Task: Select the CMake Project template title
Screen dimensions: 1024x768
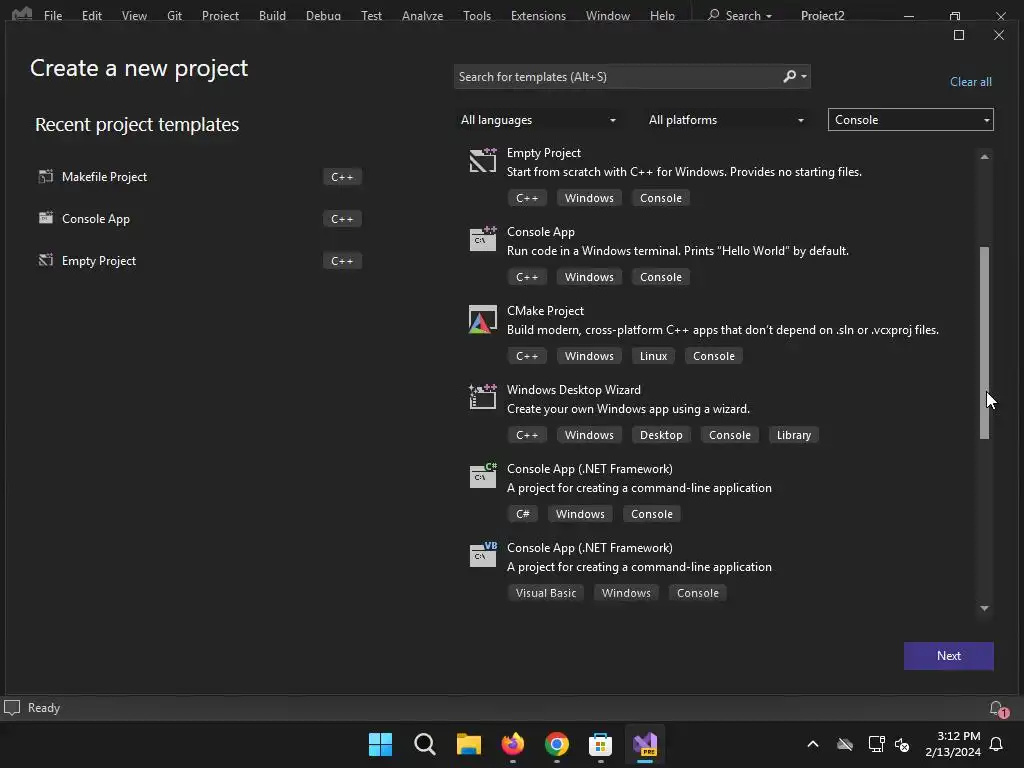Action: (545, 311)
